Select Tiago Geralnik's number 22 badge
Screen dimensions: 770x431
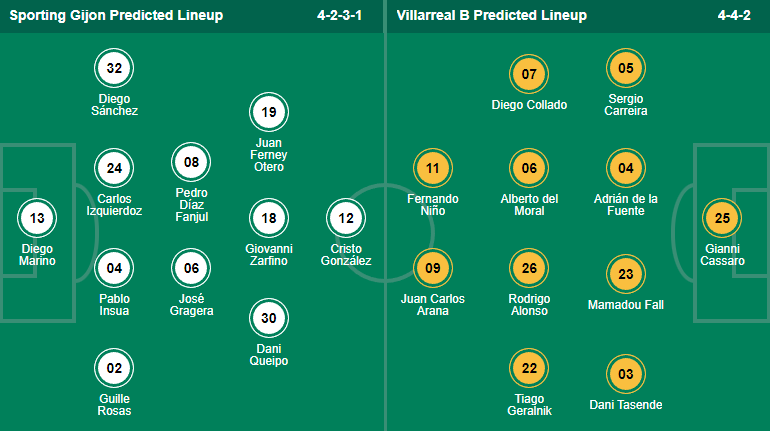[529, 368]
